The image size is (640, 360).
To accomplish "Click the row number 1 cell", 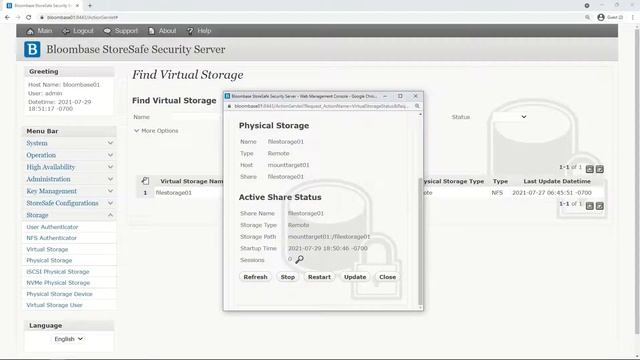I will (x=145, y=193).
